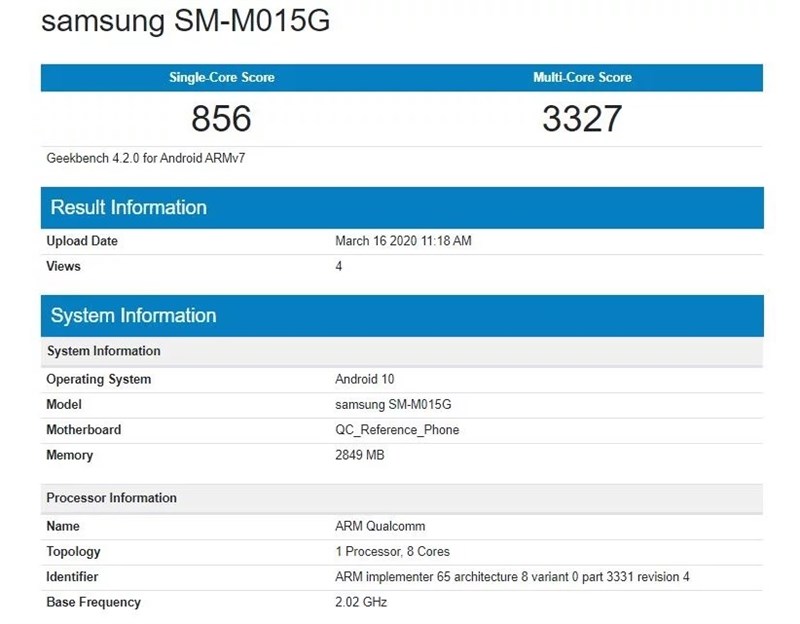Select the Topology row showing 8 Cores
Screen dimensions: 800x624
coord(388,550)
